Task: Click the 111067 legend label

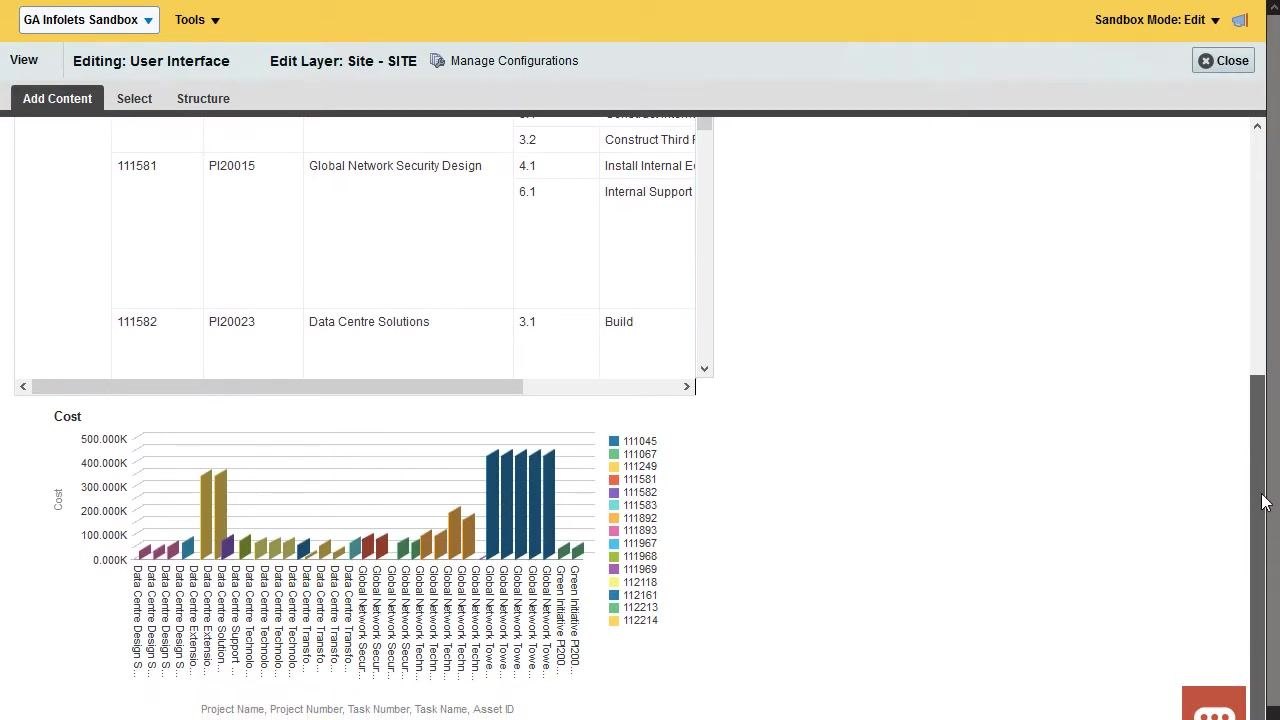Action: tap(640, 454)
